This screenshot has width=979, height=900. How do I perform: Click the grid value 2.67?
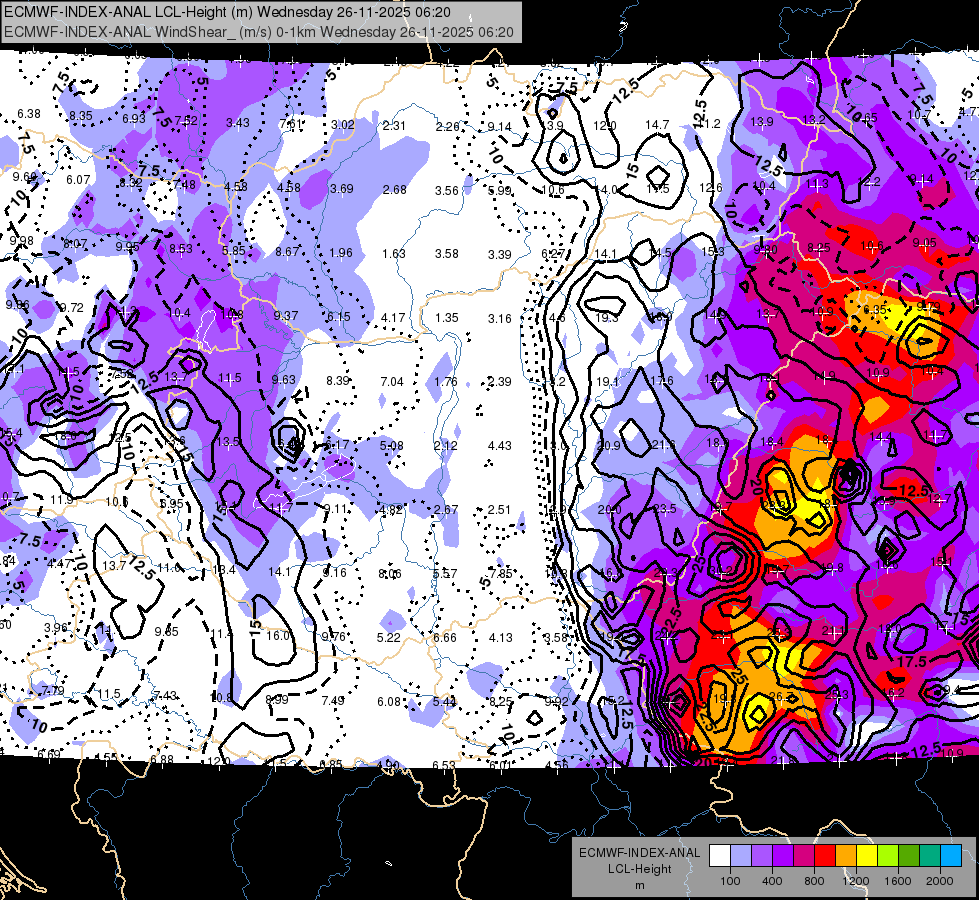pyautogui.click(x=446, y=510)
